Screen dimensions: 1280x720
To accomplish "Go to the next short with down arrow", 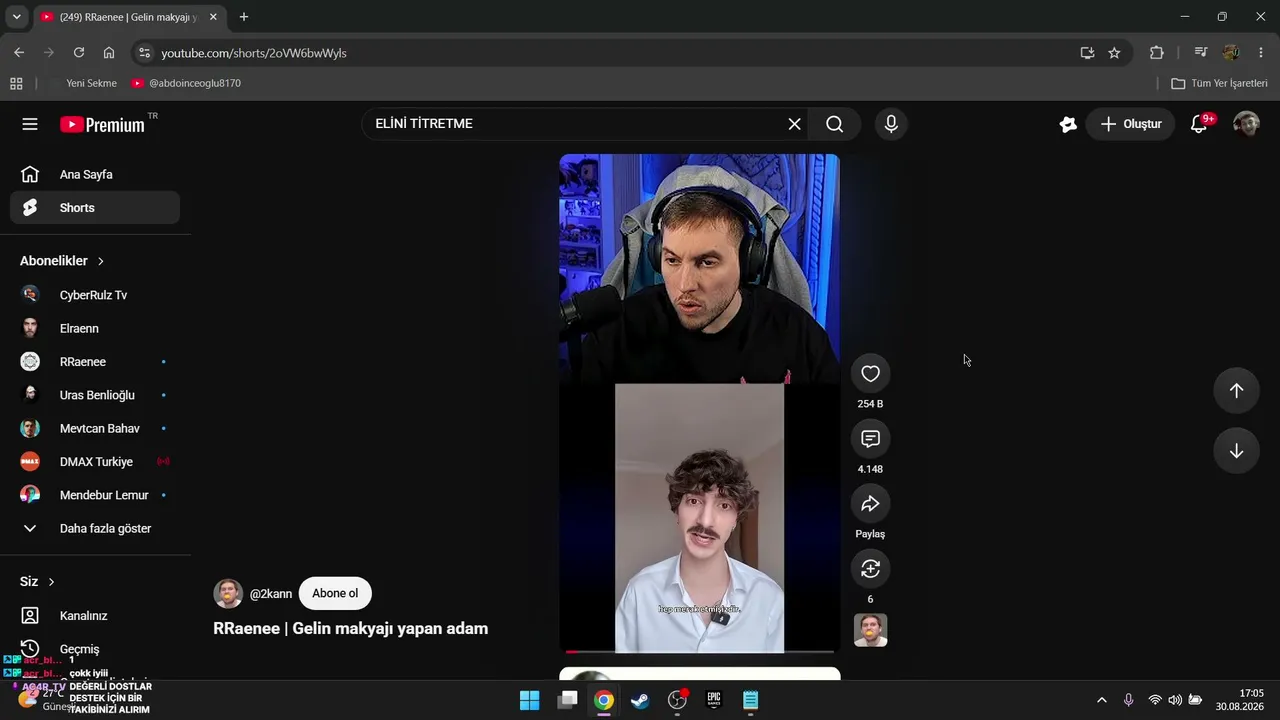I will click(x=1236, y=451).
